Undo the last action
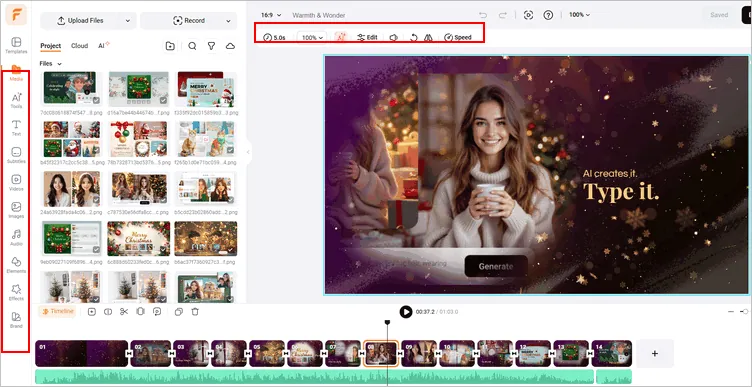Image resolution: width=752 pixels, height=387 pixels. point(483,15)
